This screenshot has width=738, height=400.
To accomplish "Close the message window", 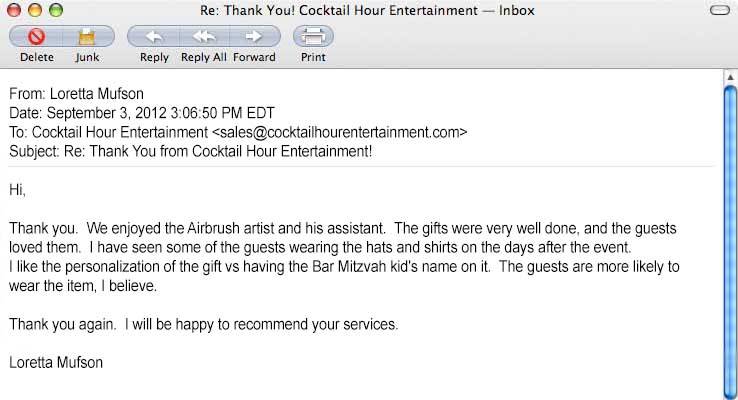I will pos(14,11).
